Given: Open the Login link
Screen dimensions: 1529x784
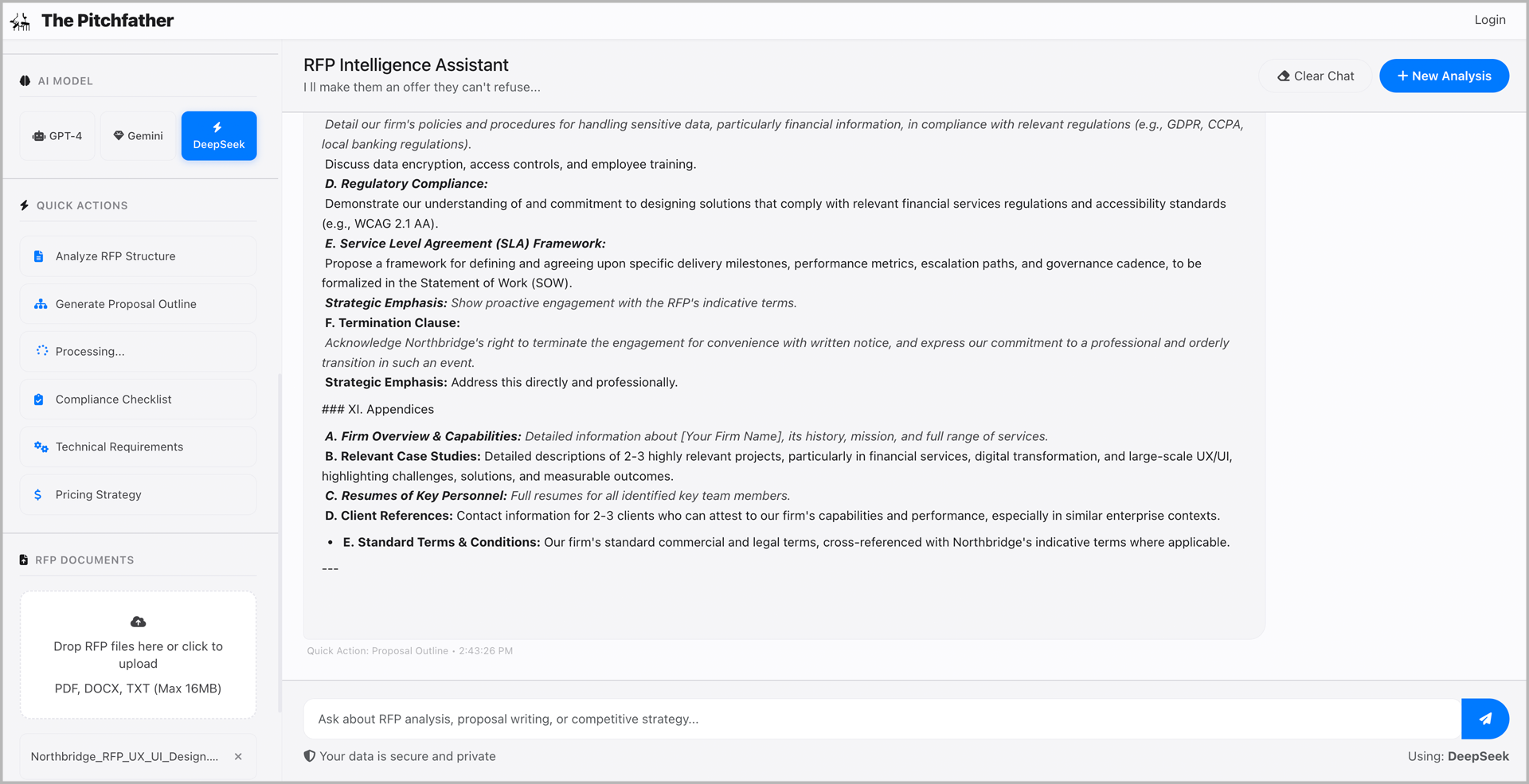Looking at the screenshot, I should (x=1489, y=20).
